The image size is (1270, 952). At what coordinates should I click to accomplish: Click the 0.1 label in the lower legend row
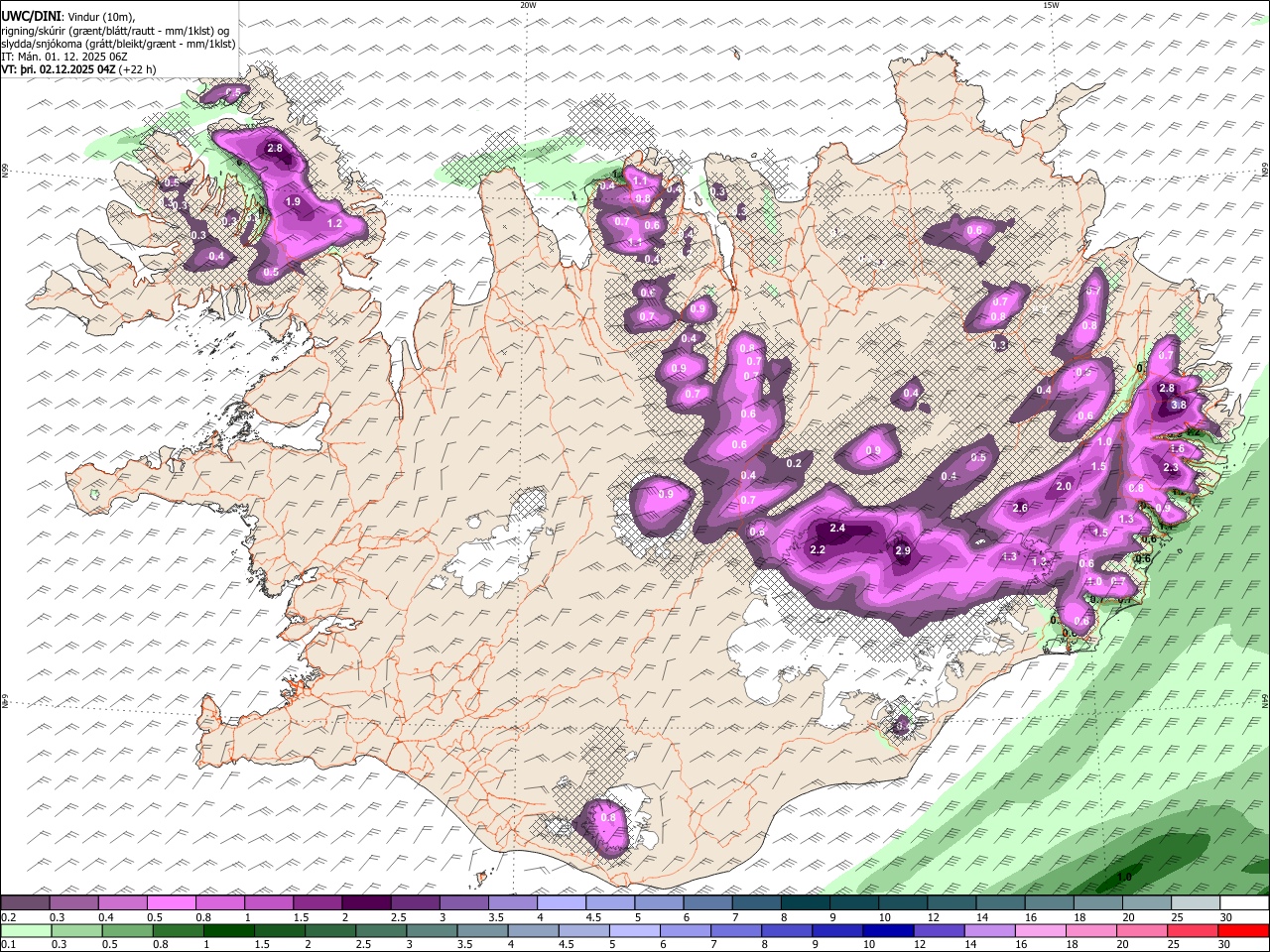[x=8, y=945]
